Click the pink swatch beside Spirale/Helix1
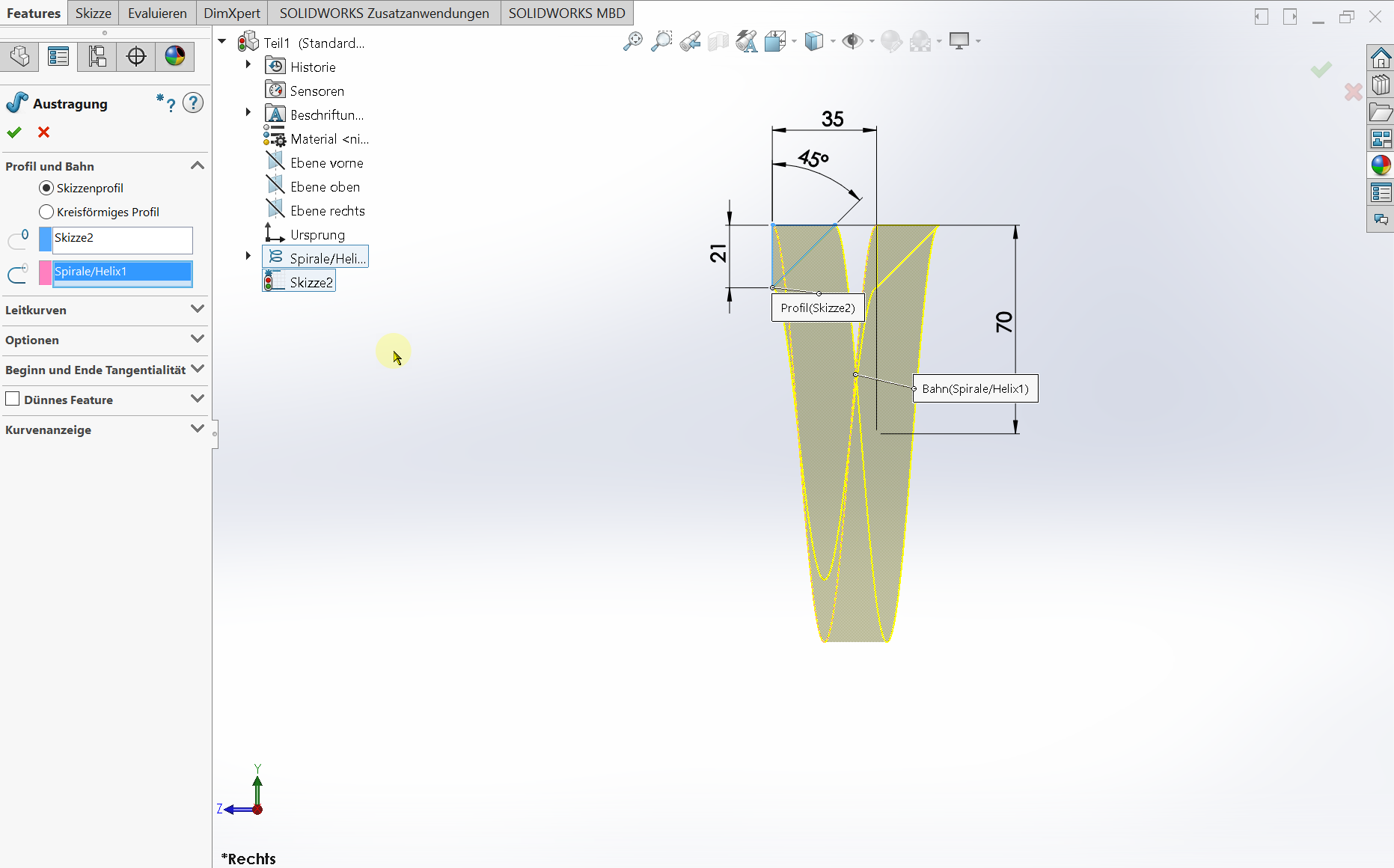Image resolution: width=1394 pixels, height=868 pixels. click(45, 272)
